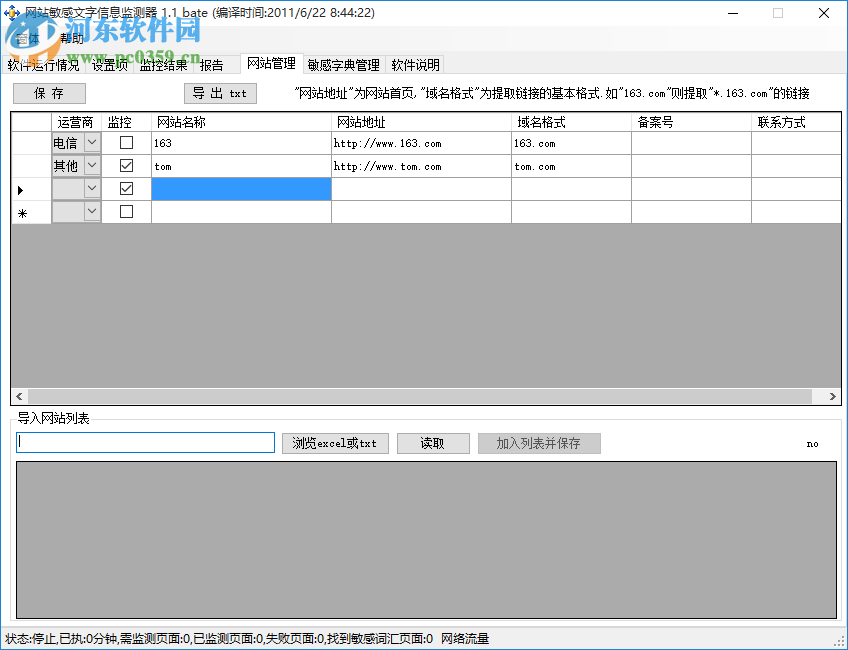Open the 软件说明 tab
848x650 pixels.
click(x=414, y=63)
